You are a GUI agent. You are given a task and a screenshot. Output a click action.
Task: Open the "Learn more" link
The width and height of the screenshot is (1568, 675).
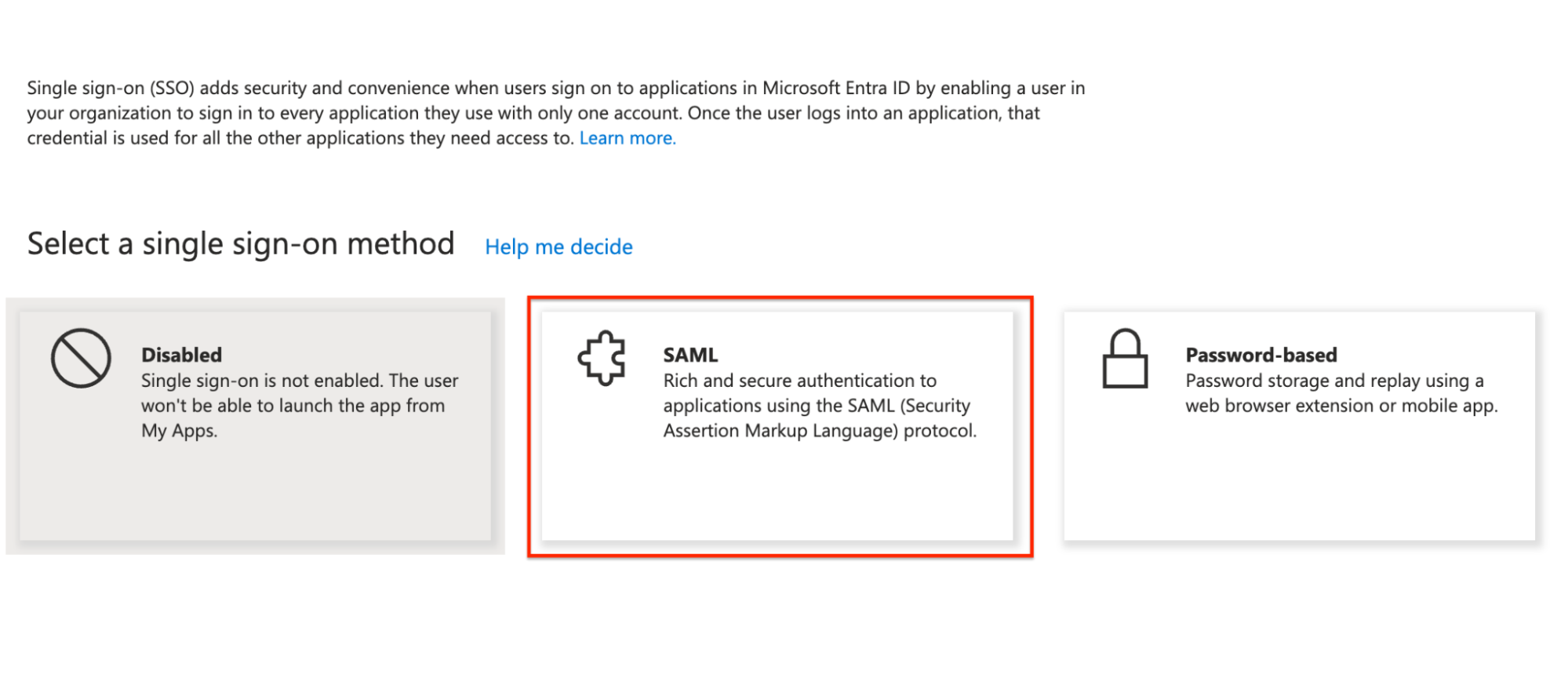(x=627, y=138)
